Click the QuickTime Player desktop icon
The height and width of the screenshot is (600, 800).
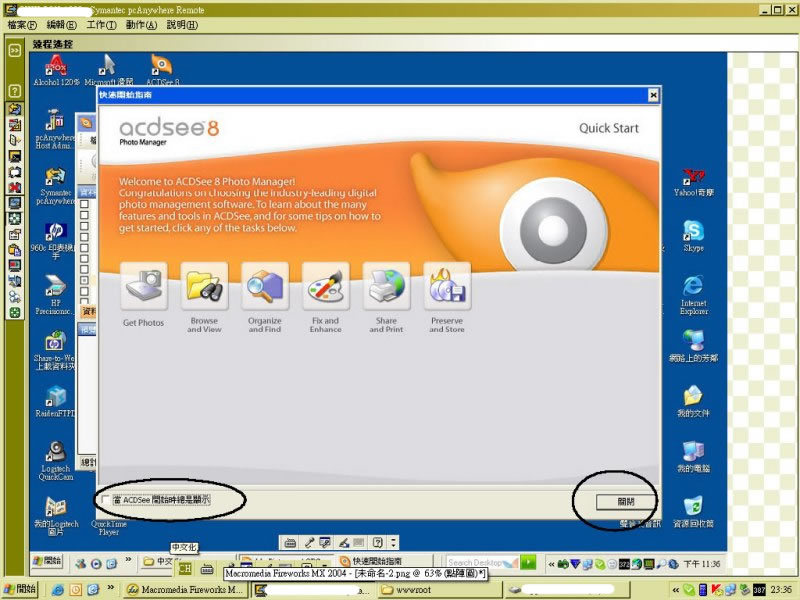(x=109, y=528)
